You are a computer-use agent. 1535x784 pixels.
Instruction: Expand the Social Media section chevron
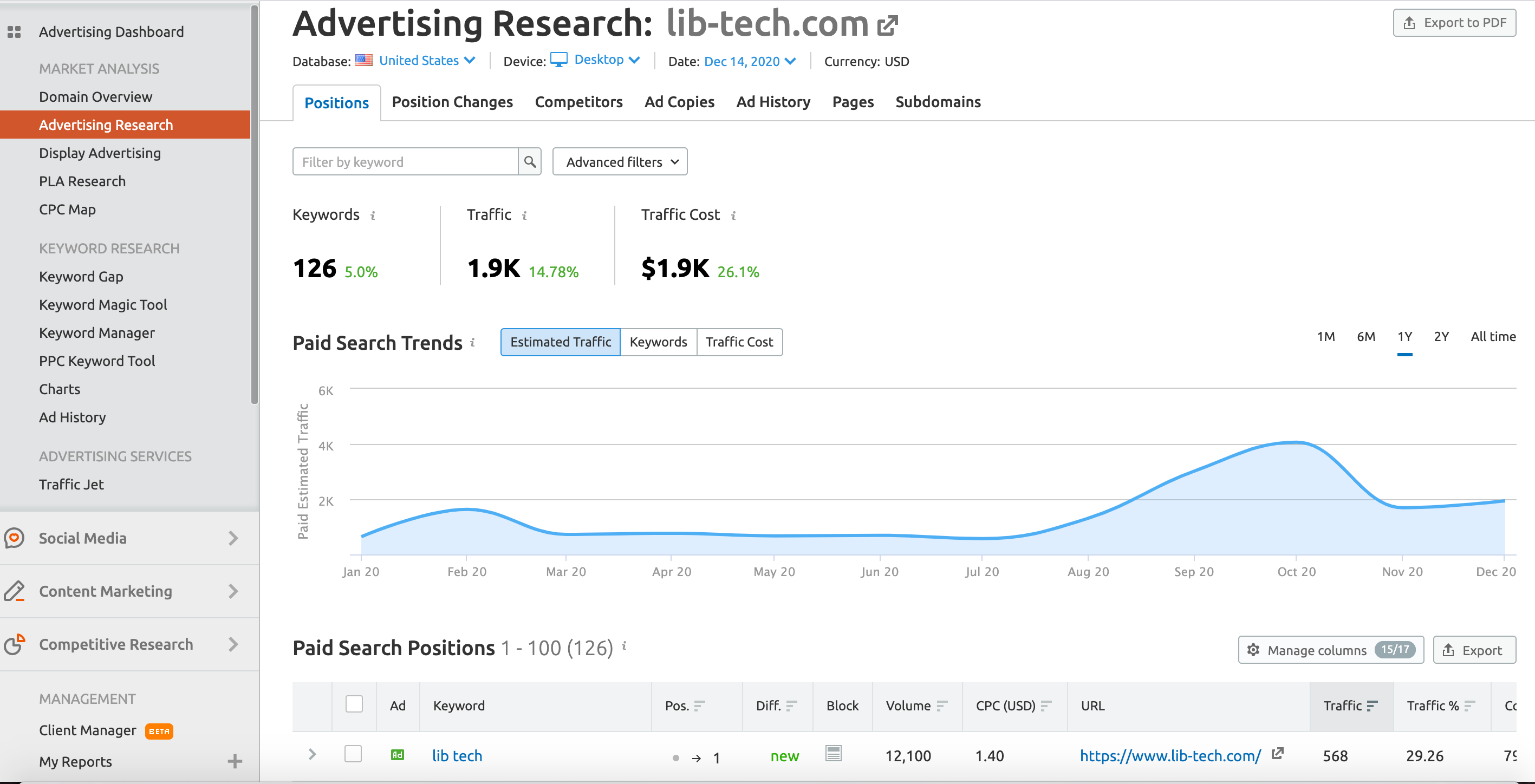tap(233, 538)
